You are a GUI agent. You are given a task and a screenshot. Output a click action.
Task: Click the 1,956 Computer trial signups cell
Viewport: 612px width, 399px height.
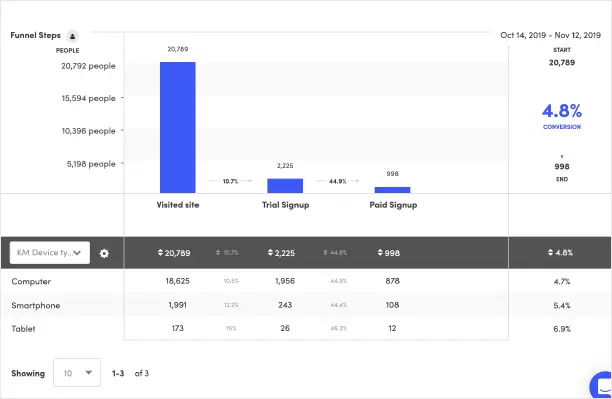pyautogui.click(x=285, y=281)
